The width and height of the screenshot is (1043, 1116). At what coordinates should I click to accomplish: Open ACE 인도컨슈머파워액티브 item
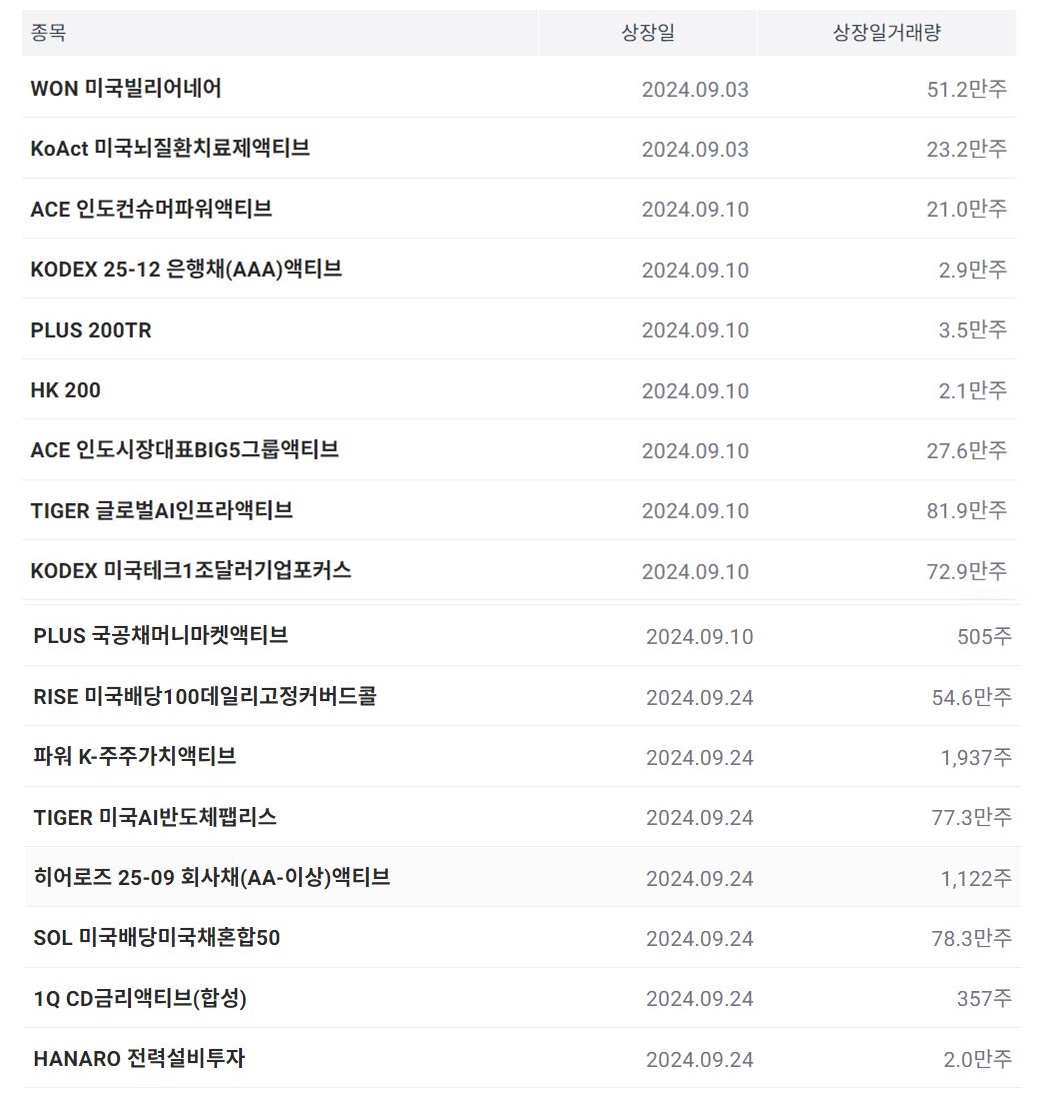pyautogui.click(x=152, y=209)
